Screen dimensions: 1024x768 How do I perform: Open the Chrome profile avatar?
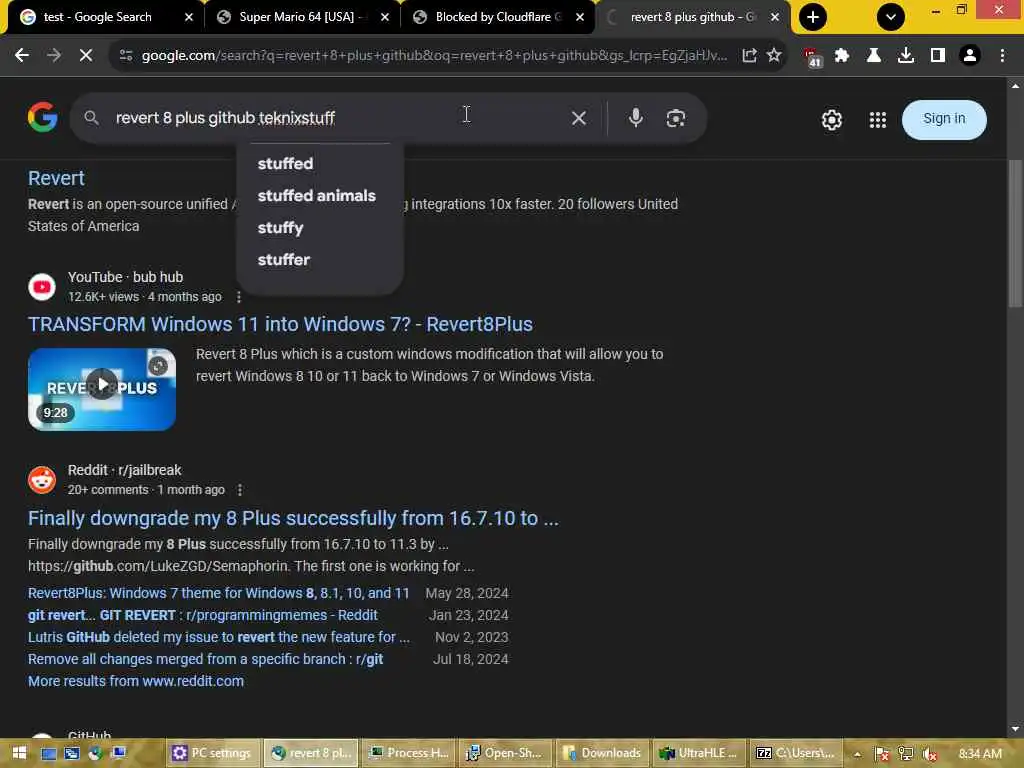(x=970, y=56)
